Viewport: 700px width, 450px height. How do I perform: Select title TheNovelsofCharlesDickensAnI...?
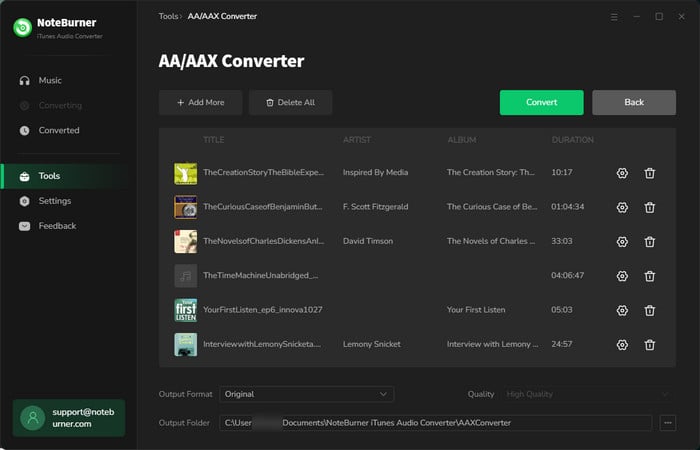[263, 241]
